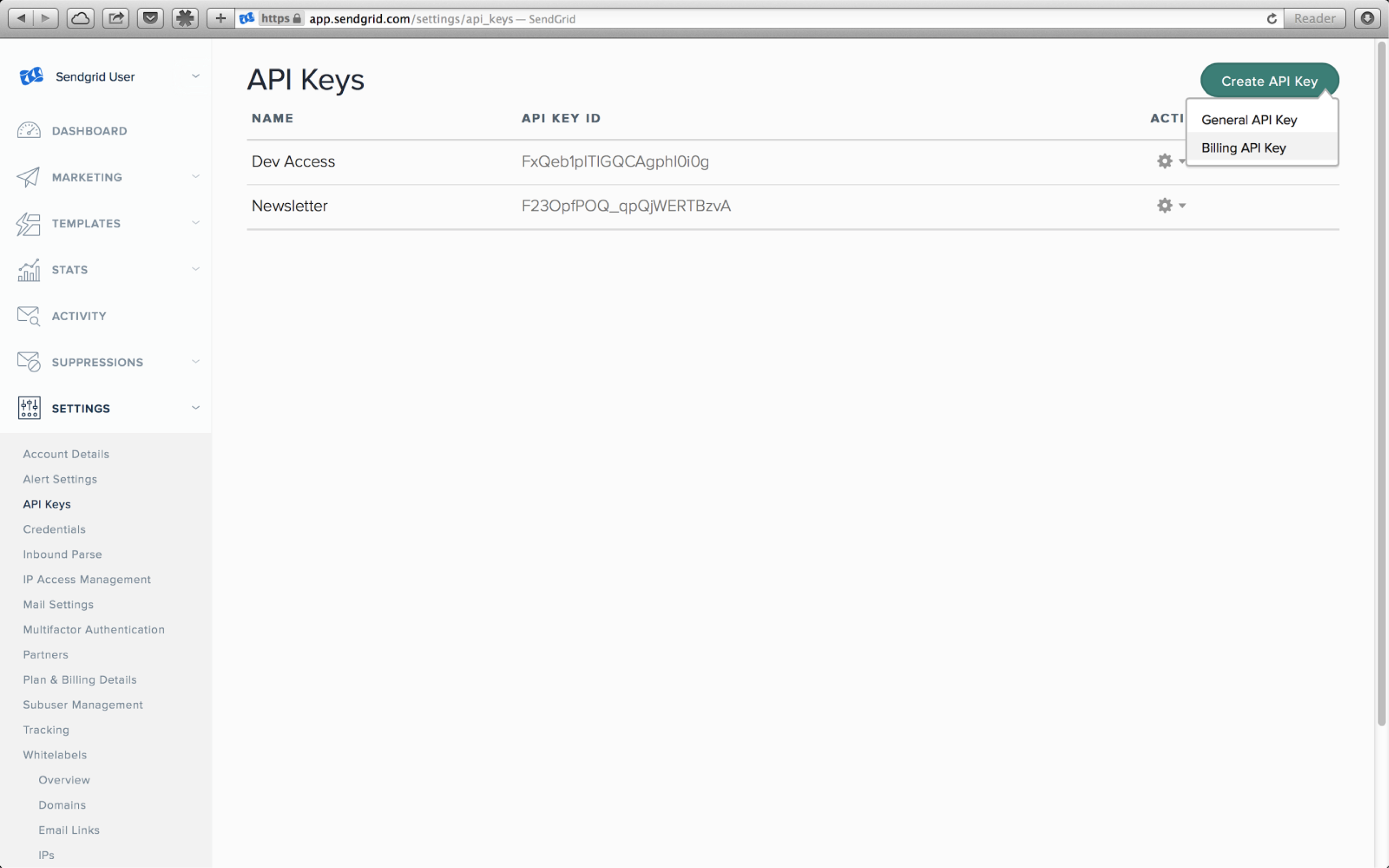1389x868 pixels.
Task: Click the Pocket save icon
Action: (x=150, y=18)
